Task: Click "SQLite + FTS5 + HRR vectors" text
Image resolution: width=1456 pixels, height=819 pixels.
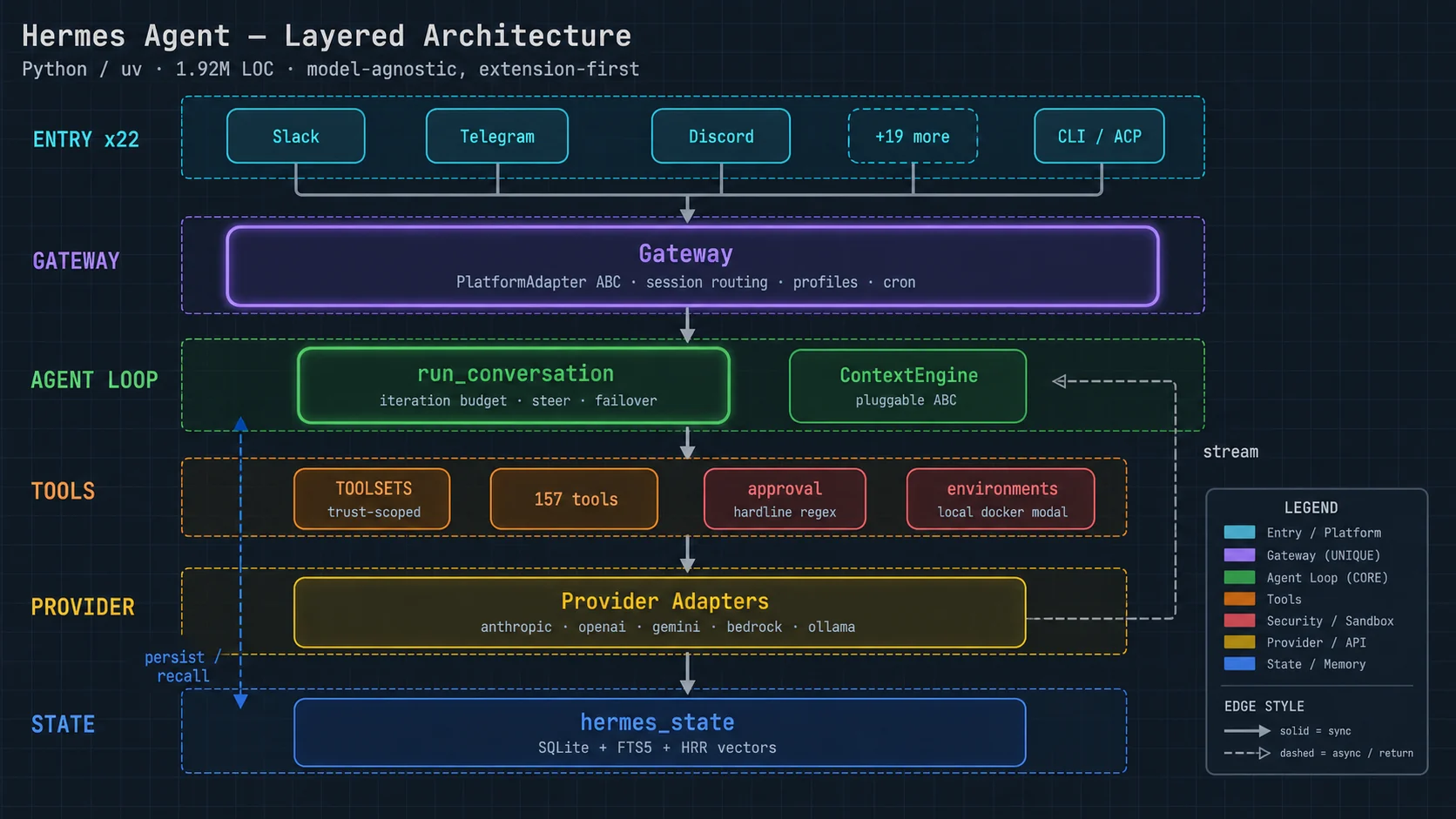Action: (657, 748)
